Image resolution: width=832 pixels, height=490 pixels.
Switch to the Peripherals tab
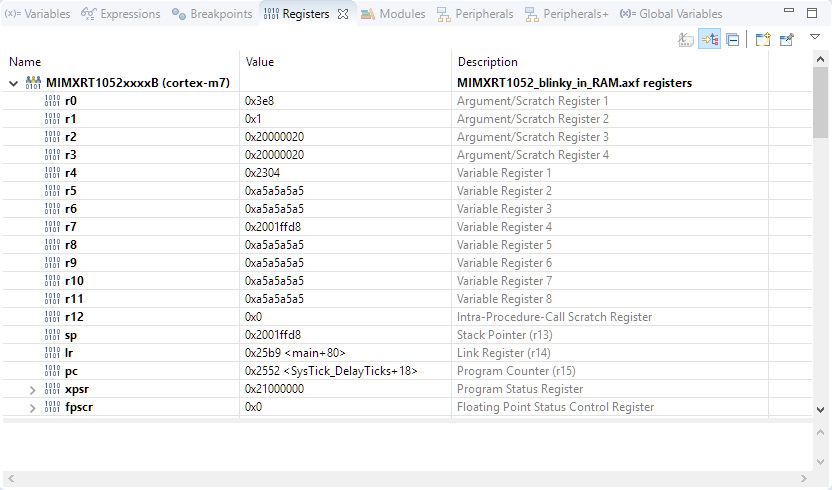(475, 14)
